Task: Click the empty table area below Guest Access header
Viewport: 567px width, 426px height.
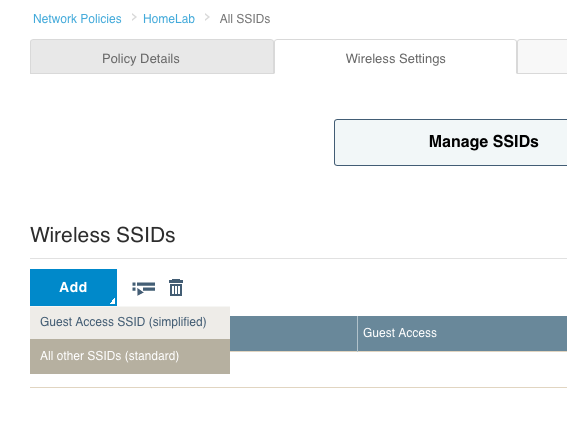Action: click(462, 369)
